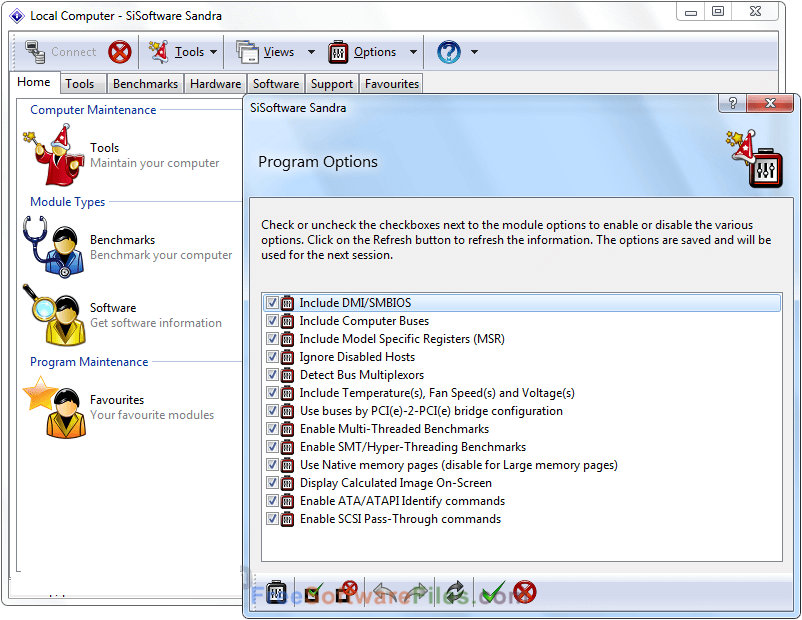The height and width of the screenshot is (620, 802).
Task: Open the Views toolbar button
Action: coord(265,52)
